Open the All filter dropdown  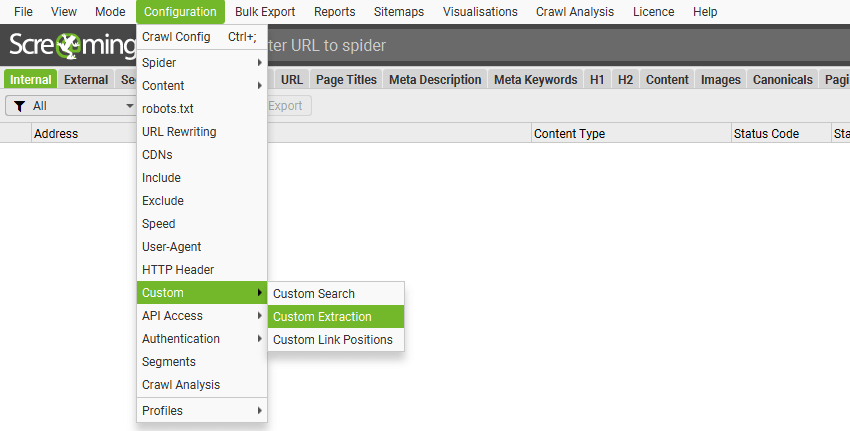coord(72,106)
